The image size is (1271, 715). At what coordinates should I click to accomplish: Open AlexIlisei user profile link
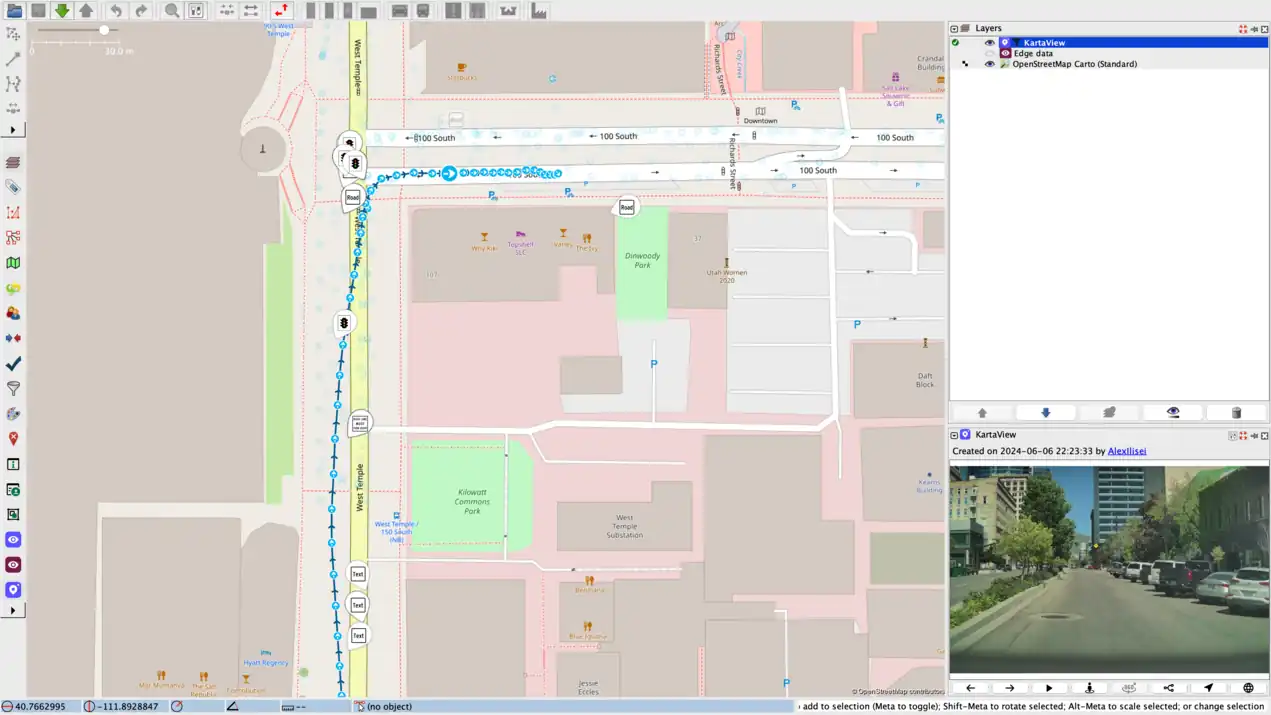pyautogui.click(x=1126, y=451)
